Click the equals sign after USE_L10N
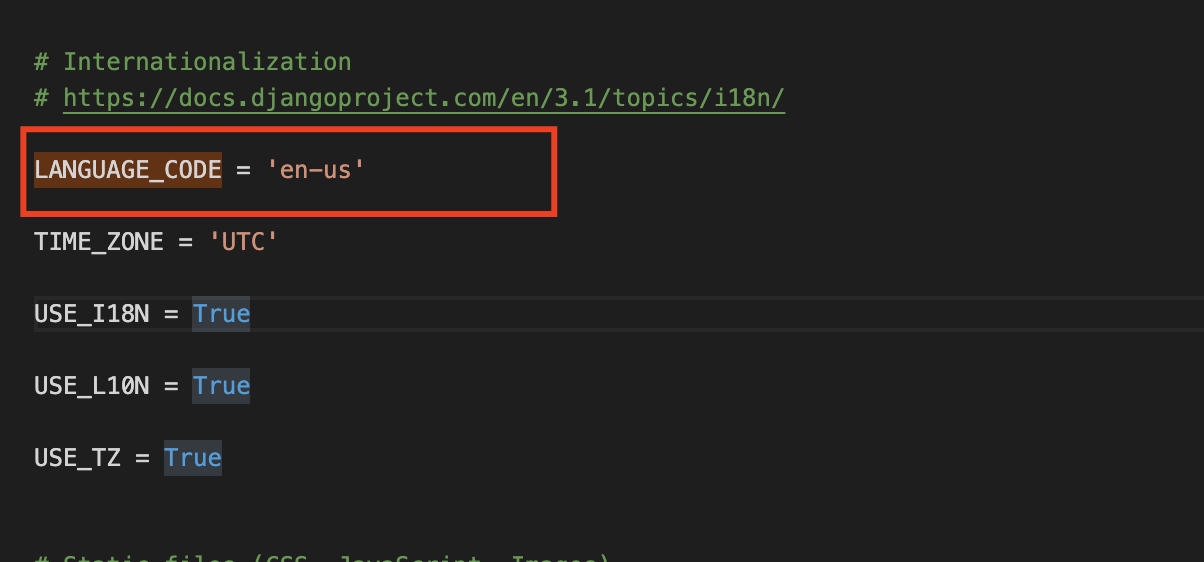 [171, 386]
